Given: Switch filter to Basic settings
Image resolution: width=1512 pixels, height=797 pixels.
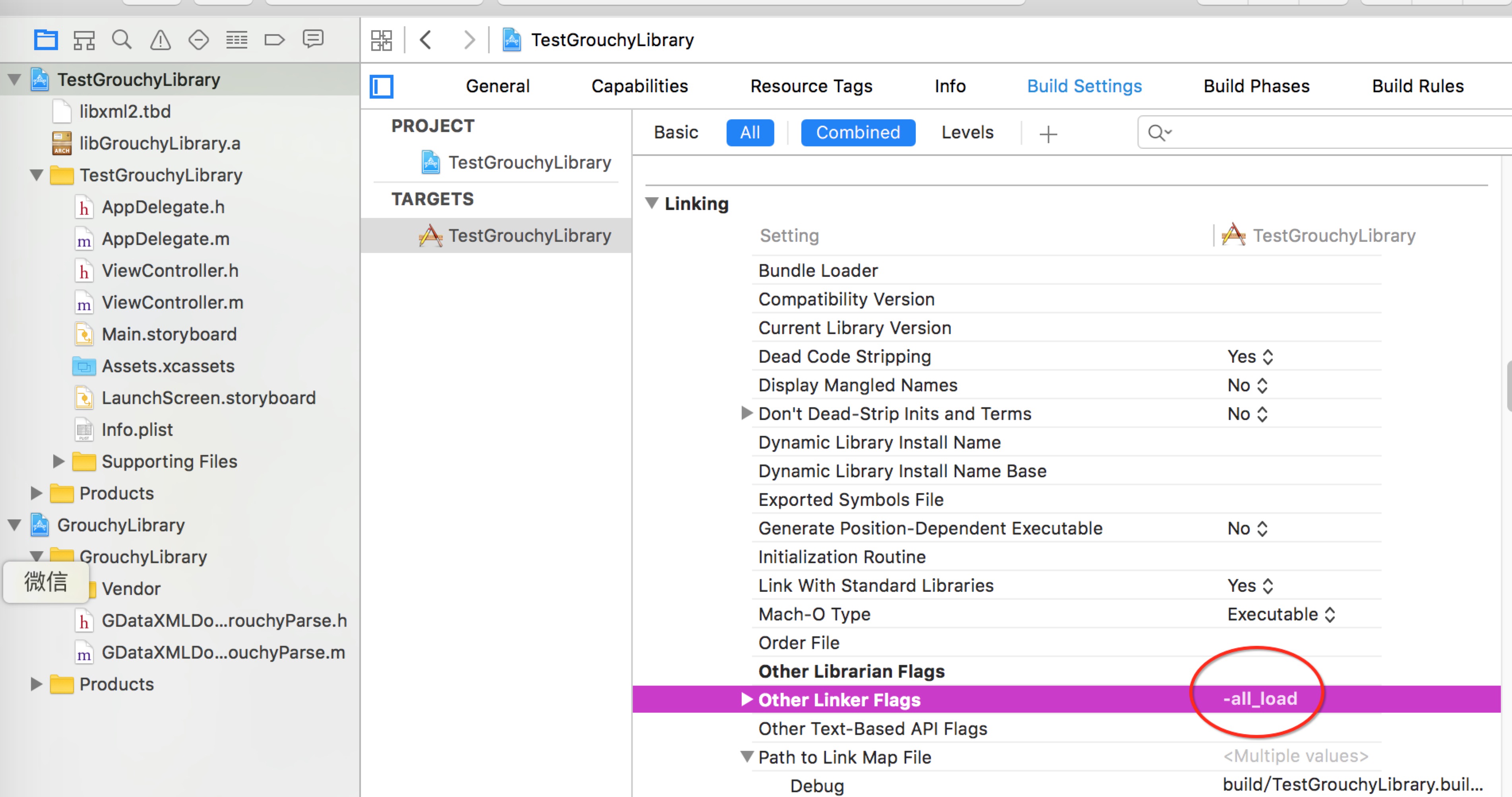Looking at the screenshot, I should point(676,132).
